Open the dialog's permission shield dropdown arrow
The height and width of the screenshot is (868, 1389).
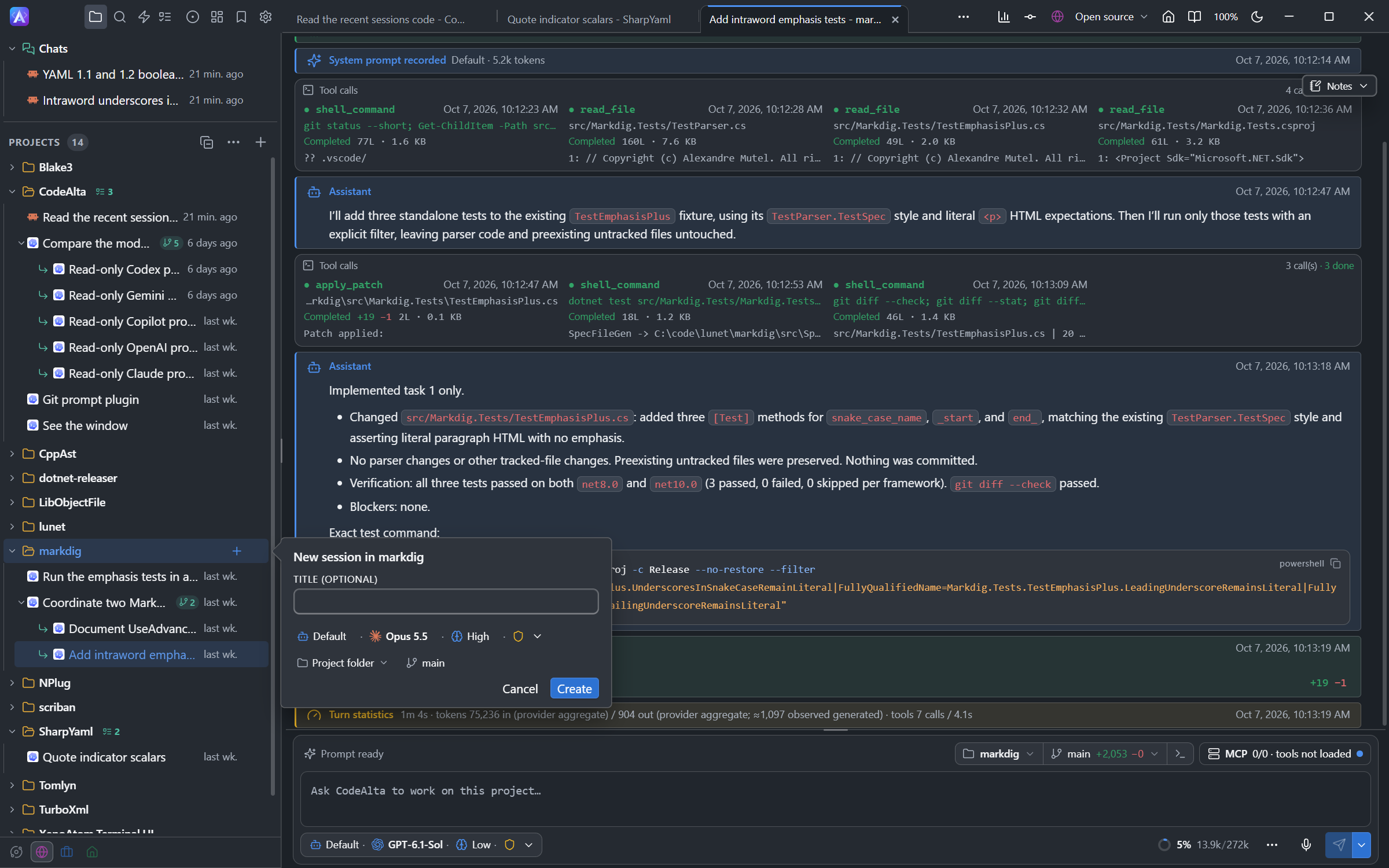pyautogui.click(x=538, y=637)
